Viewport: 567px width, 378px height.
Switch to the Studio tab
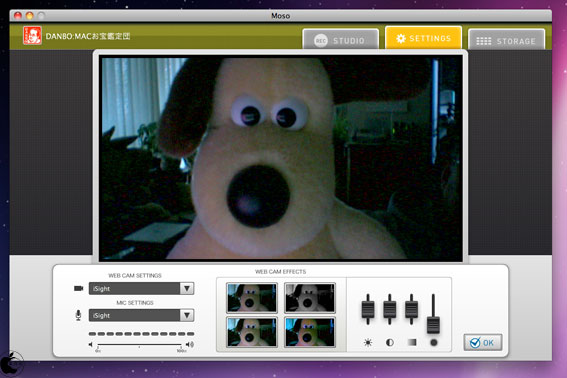click(341, 39)
